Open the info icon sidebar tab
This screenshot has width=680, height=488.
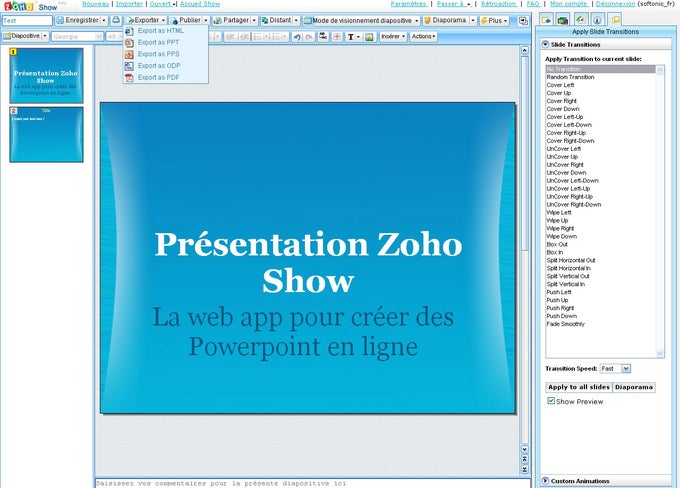[x=597, y=20]
